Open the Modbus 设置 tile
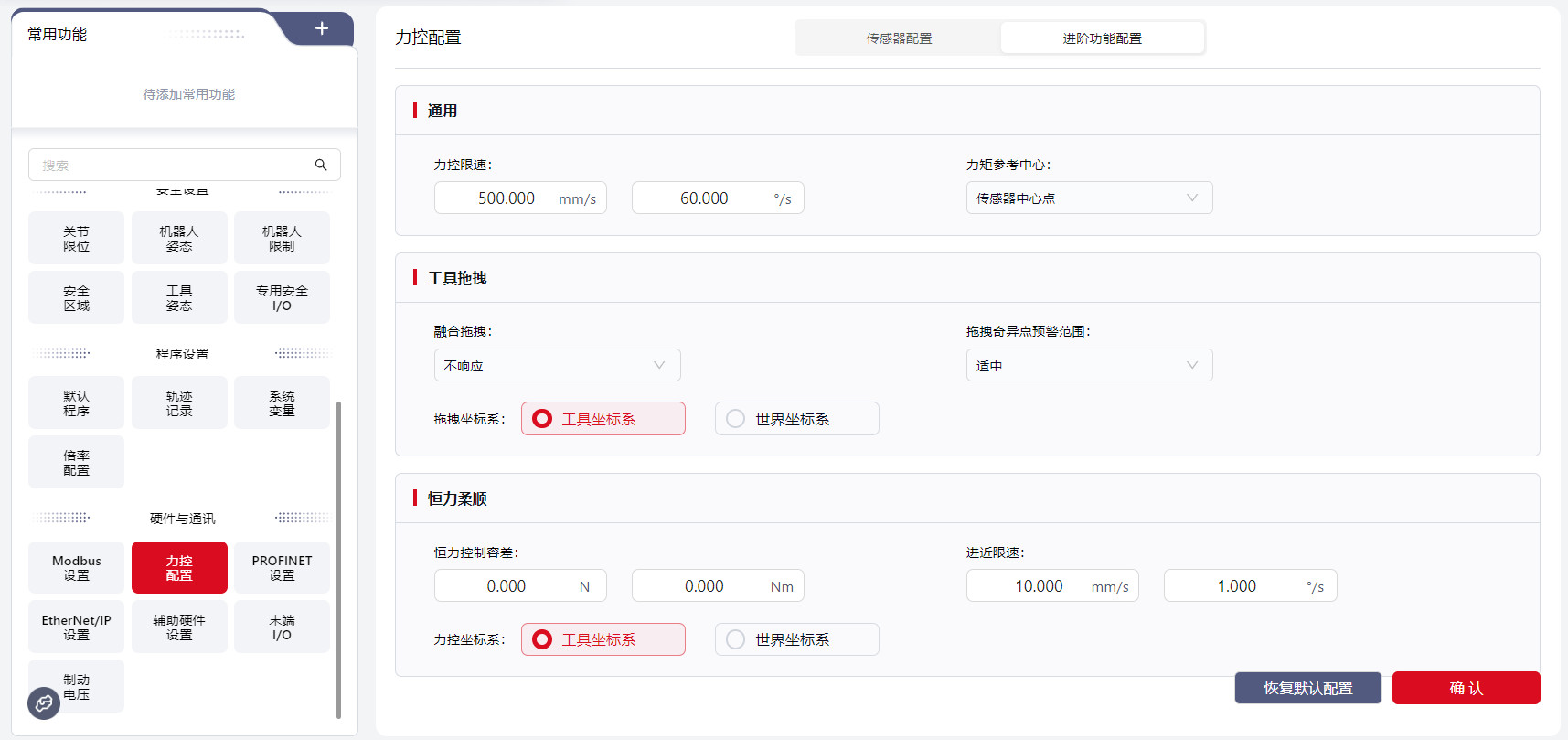The height and width of the screenshot is (740, 1568). 76,568
